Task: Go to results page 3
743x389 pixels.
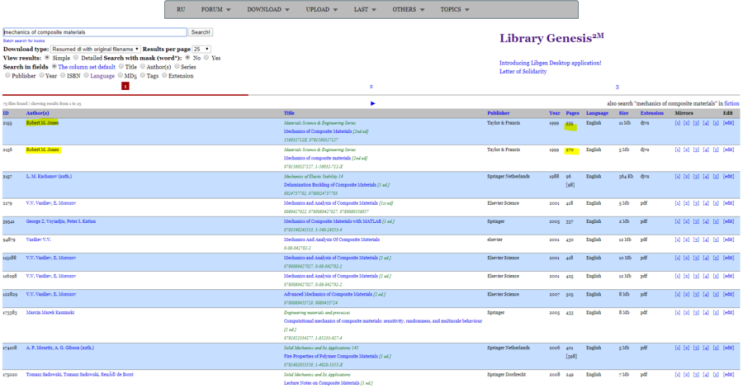Action: point(617,87)
